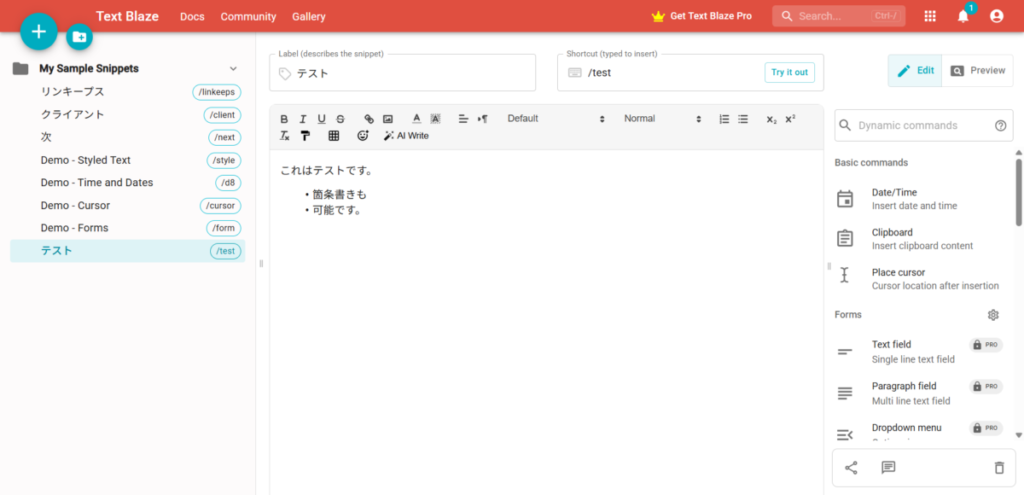This screenshot has width=1024, height=495.
Task: Insert a link using the toolbar link icon
Action: [x=369, y=119]
